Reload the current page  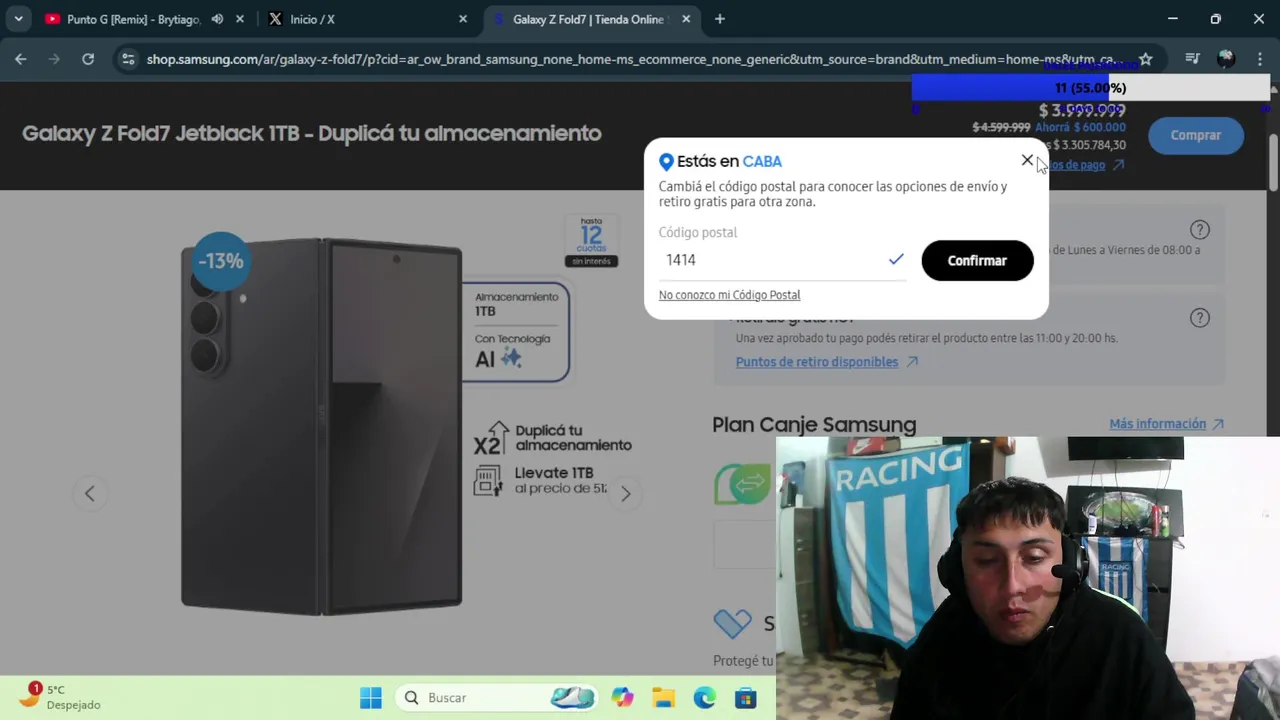(x=88, y=59)
